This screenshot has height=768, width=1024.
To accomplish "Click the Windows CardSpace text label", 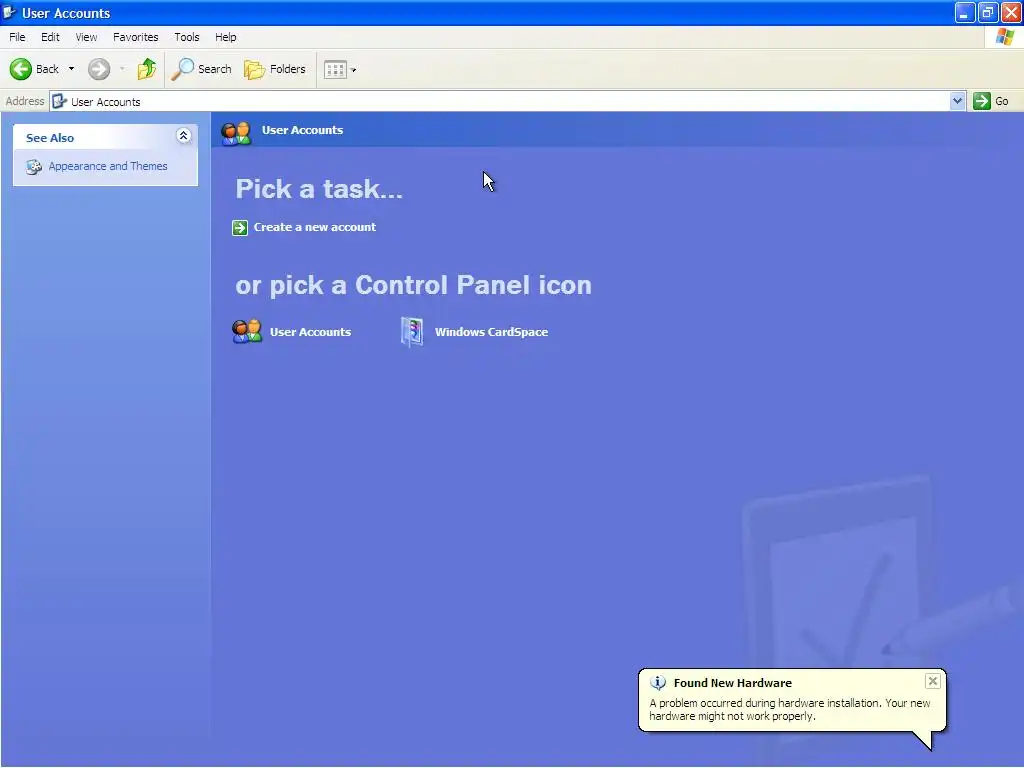I will coord(491,332).
